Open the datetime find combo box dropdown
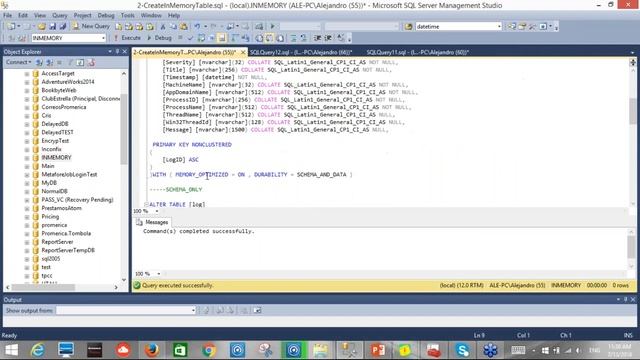The image size is (640, 360). 499,26
